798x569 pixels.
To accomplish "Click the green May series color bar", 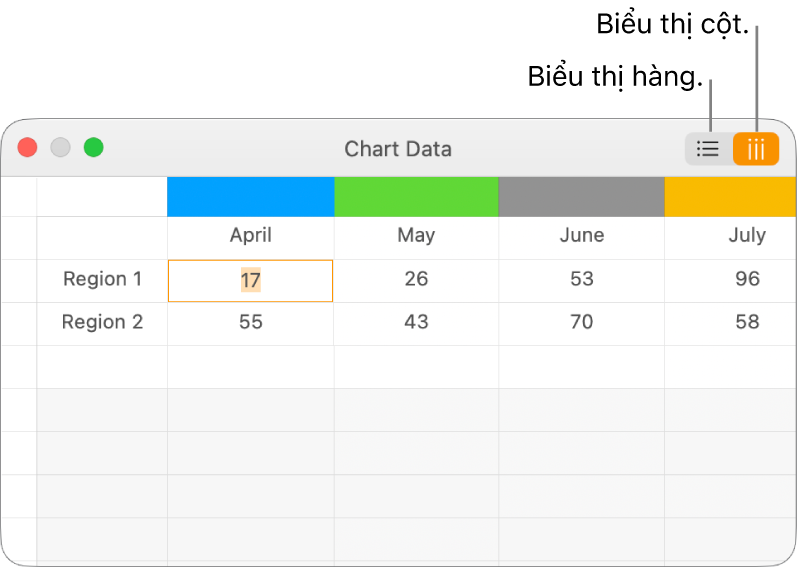I will point(416,197).
